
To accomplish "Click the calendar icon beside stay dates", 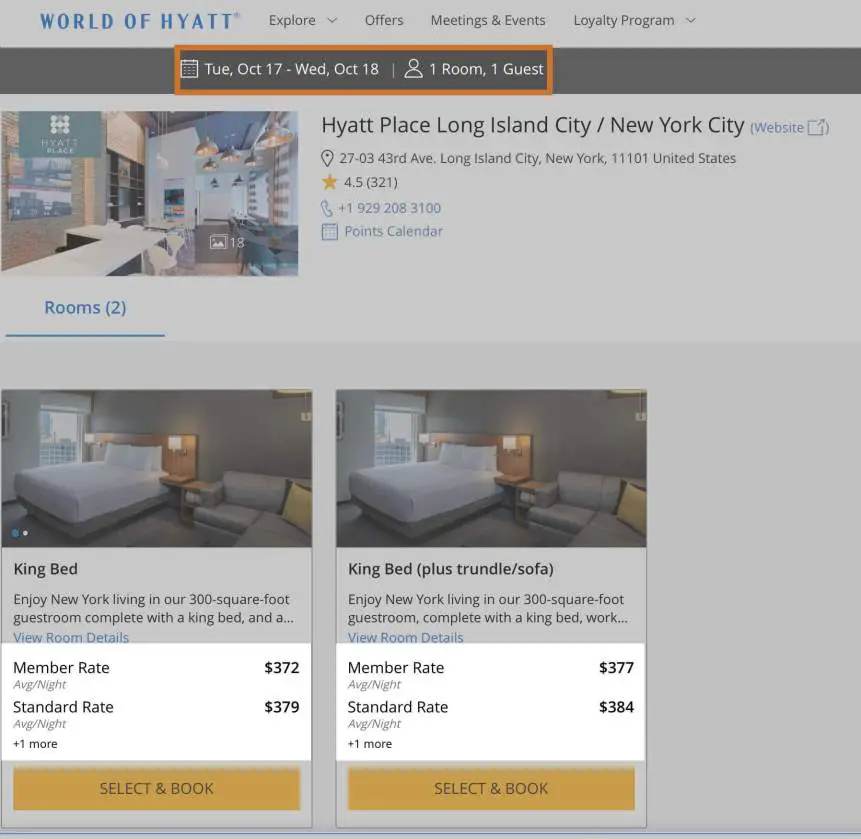I will pyautogui.click(x=189, y=69).
